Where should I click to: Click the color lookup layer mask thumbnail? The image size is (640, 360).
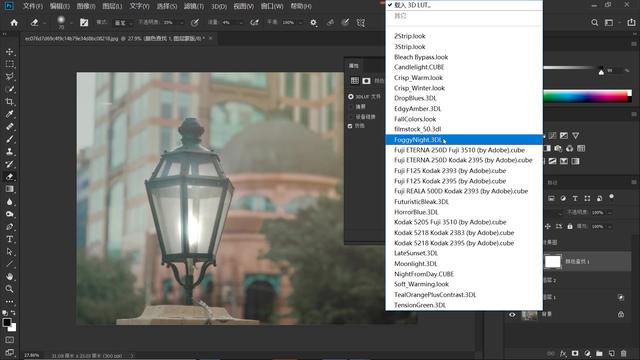[x=553, y=262]
